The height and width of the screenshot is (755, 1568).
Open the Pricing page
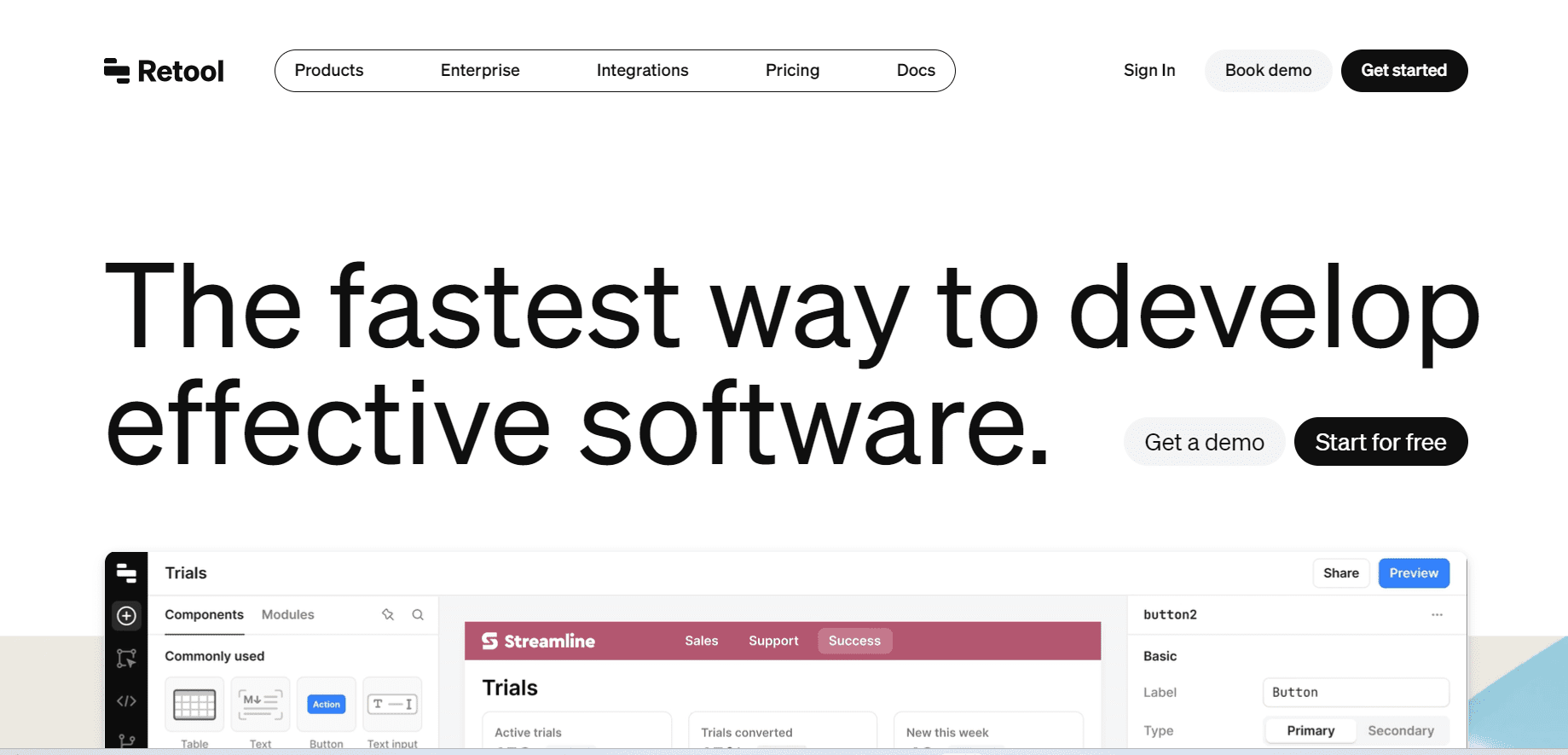click(x=792, y=71)
